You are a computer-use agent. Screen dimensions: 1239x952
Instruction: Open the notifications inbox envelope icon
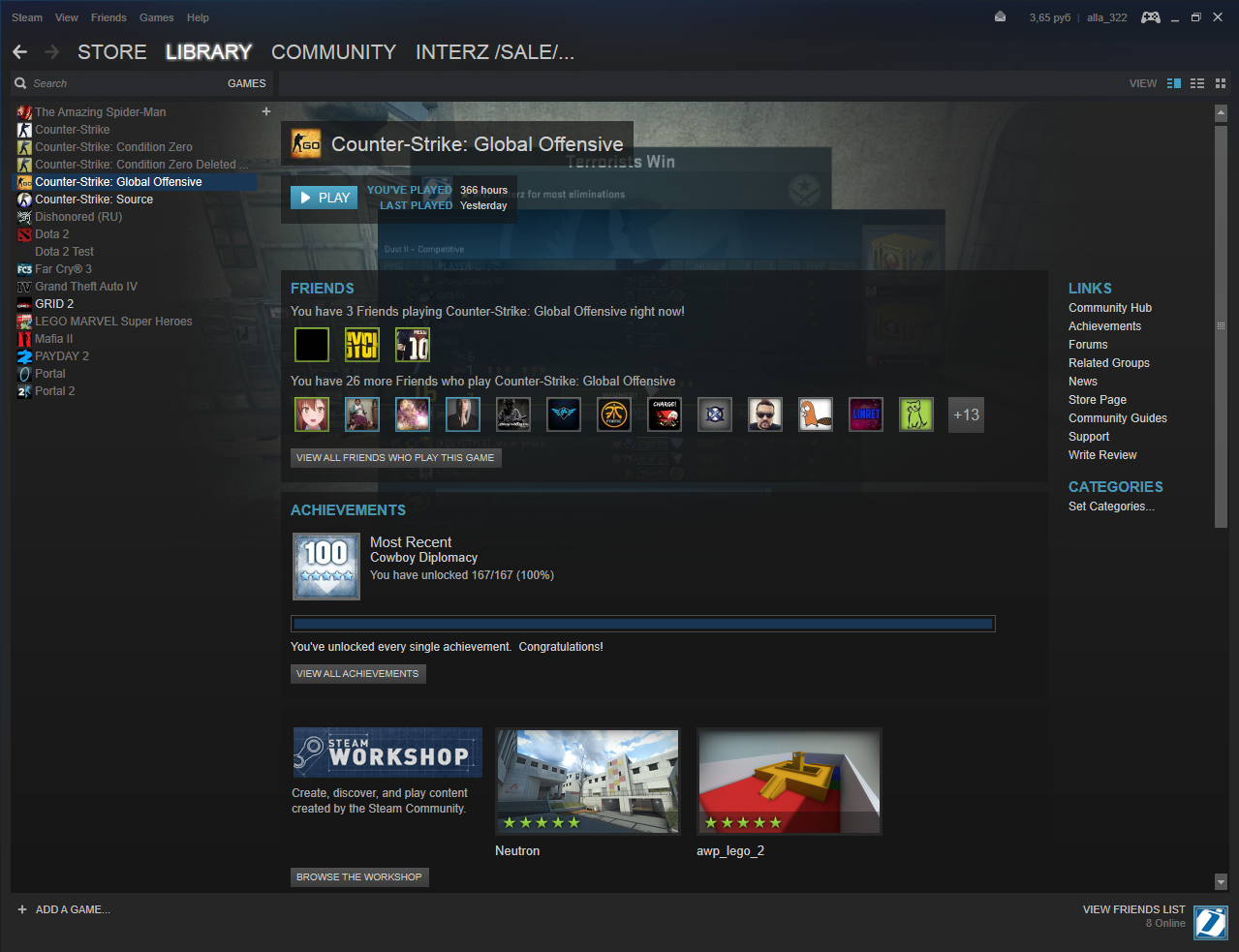click(1000, 17)
